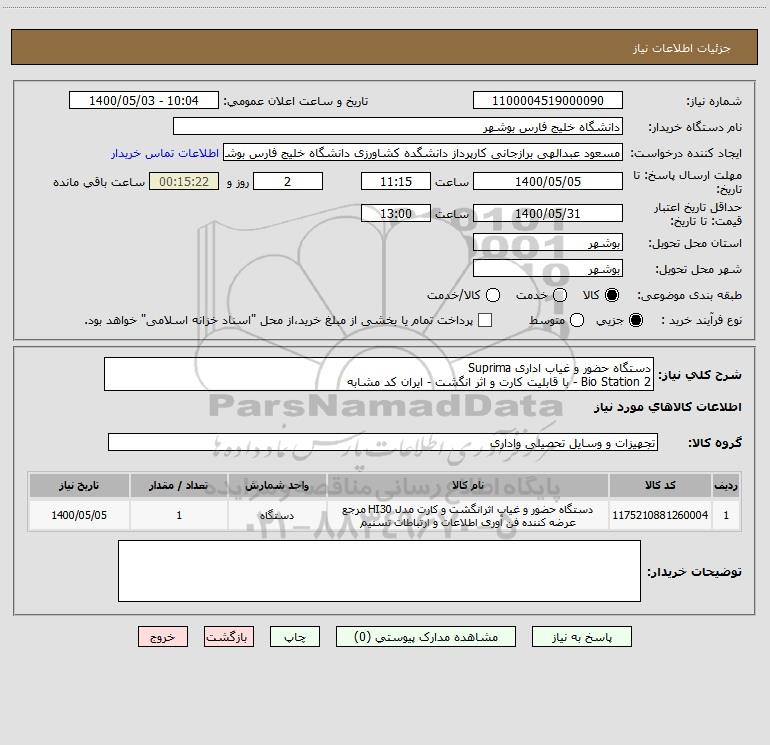This screenshot has width=770, height=745.
Task: Click the واحد شمارش column header
Action: pos(277,485)
